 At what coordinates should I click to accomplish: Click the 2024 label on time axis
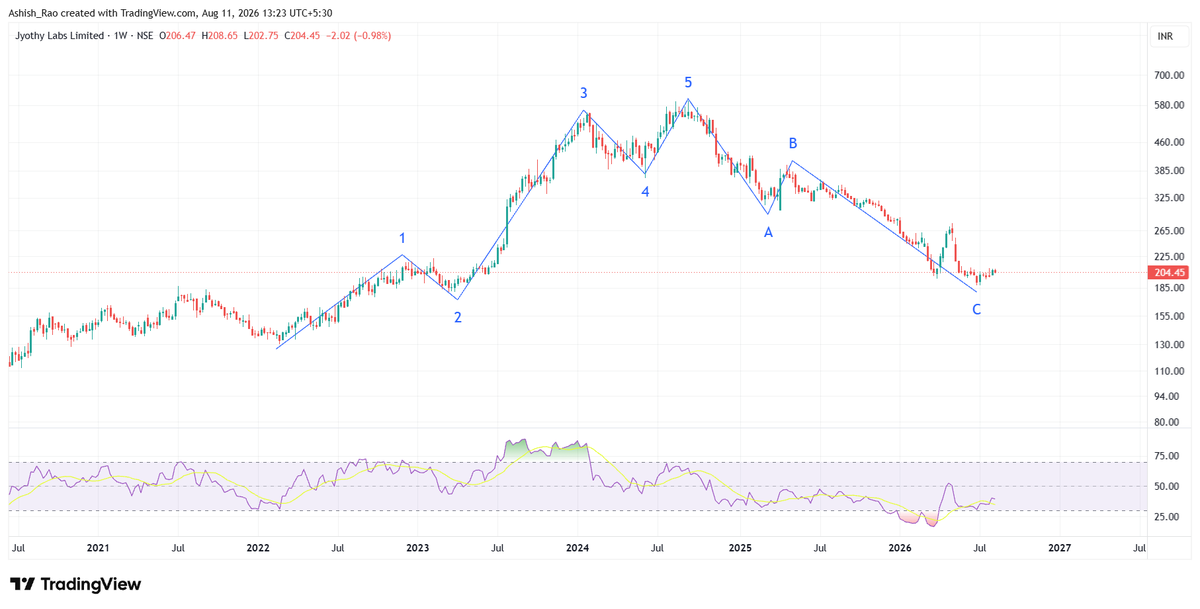click(x=577, y=548)
